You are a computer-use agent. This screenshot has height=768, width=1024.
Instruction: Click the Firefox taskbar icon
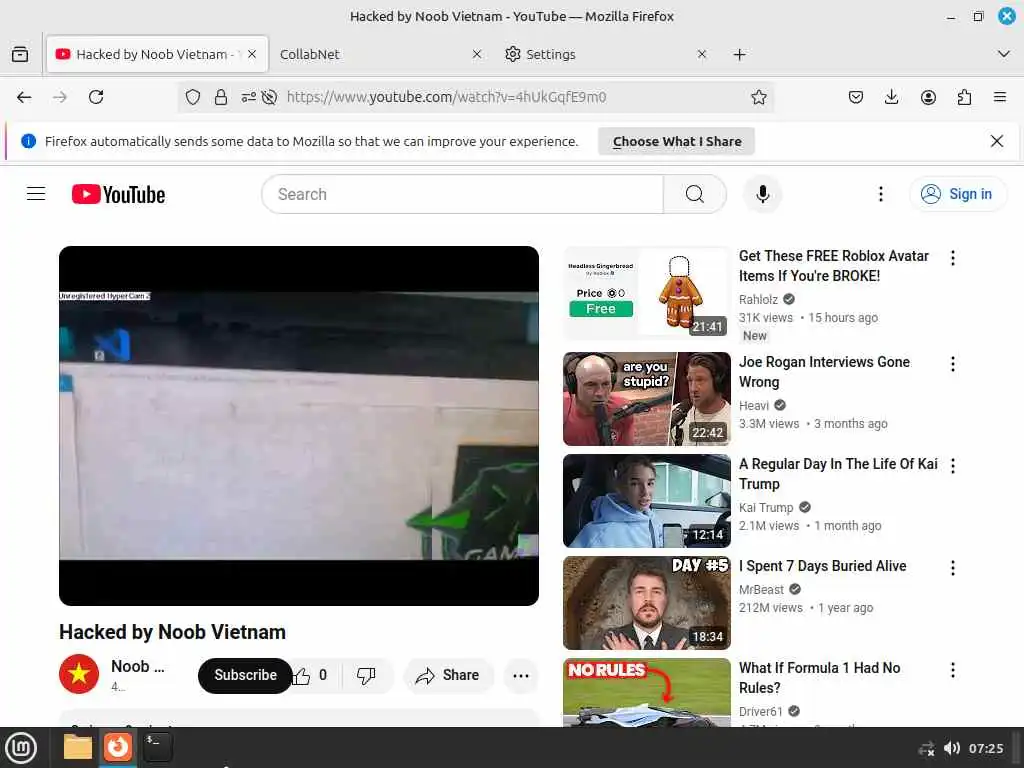118,747
